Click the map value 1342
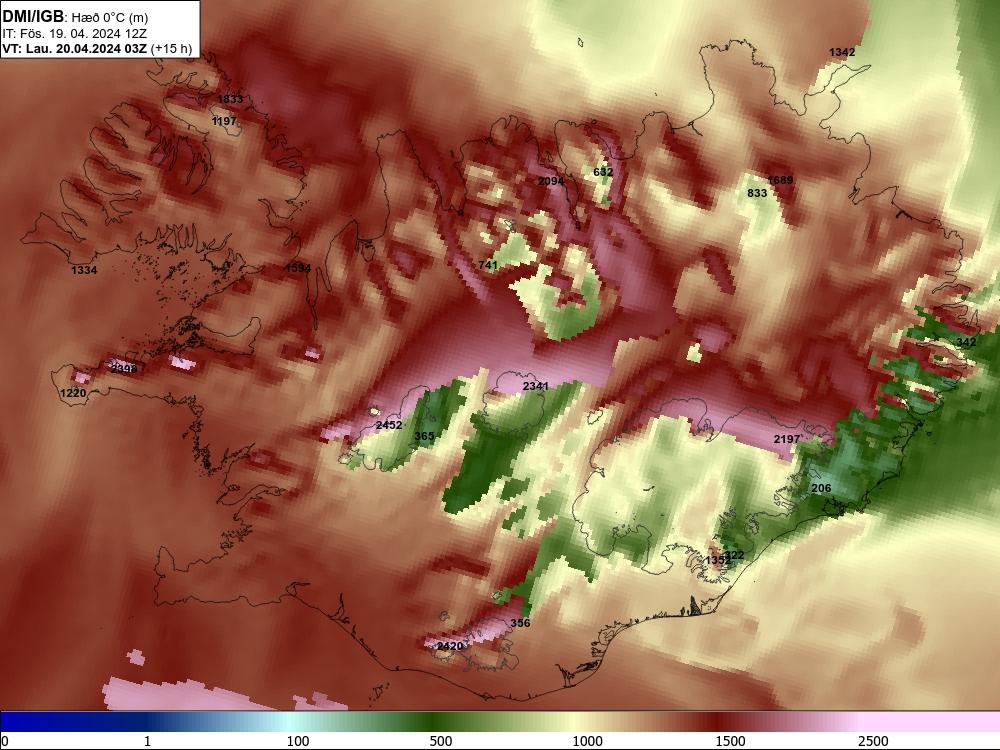The height and width of the screenshot is (750, 1000). [842, 52]
